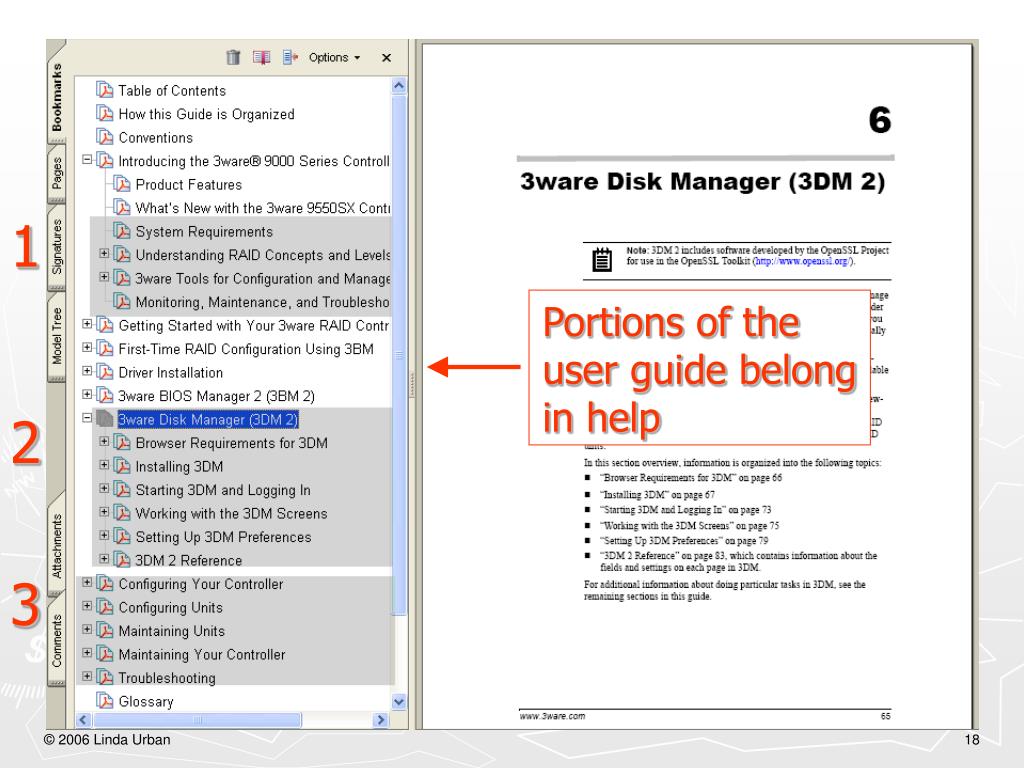Click bookmarks vertical scrollbar up arrow
The height and width of the screenshot is (768, 1024).
(399, 86)
